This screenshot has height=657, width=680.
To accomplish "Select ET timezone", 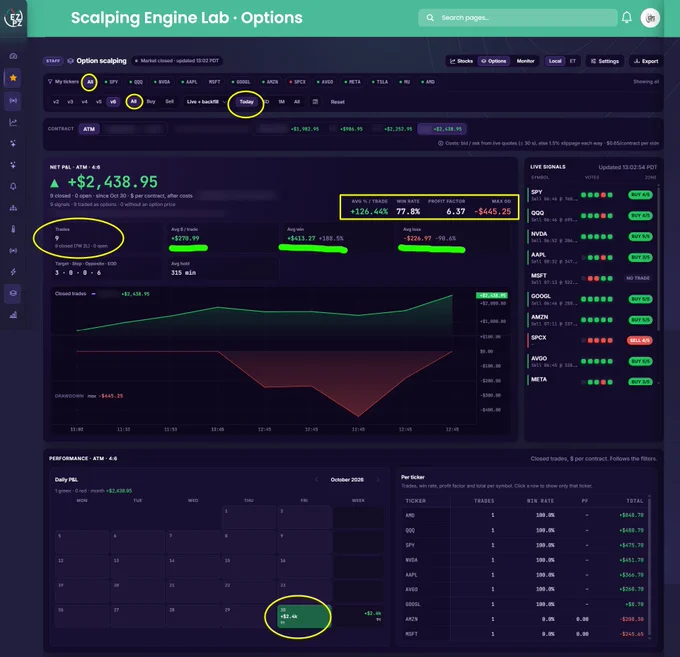I will click(572, 61).
